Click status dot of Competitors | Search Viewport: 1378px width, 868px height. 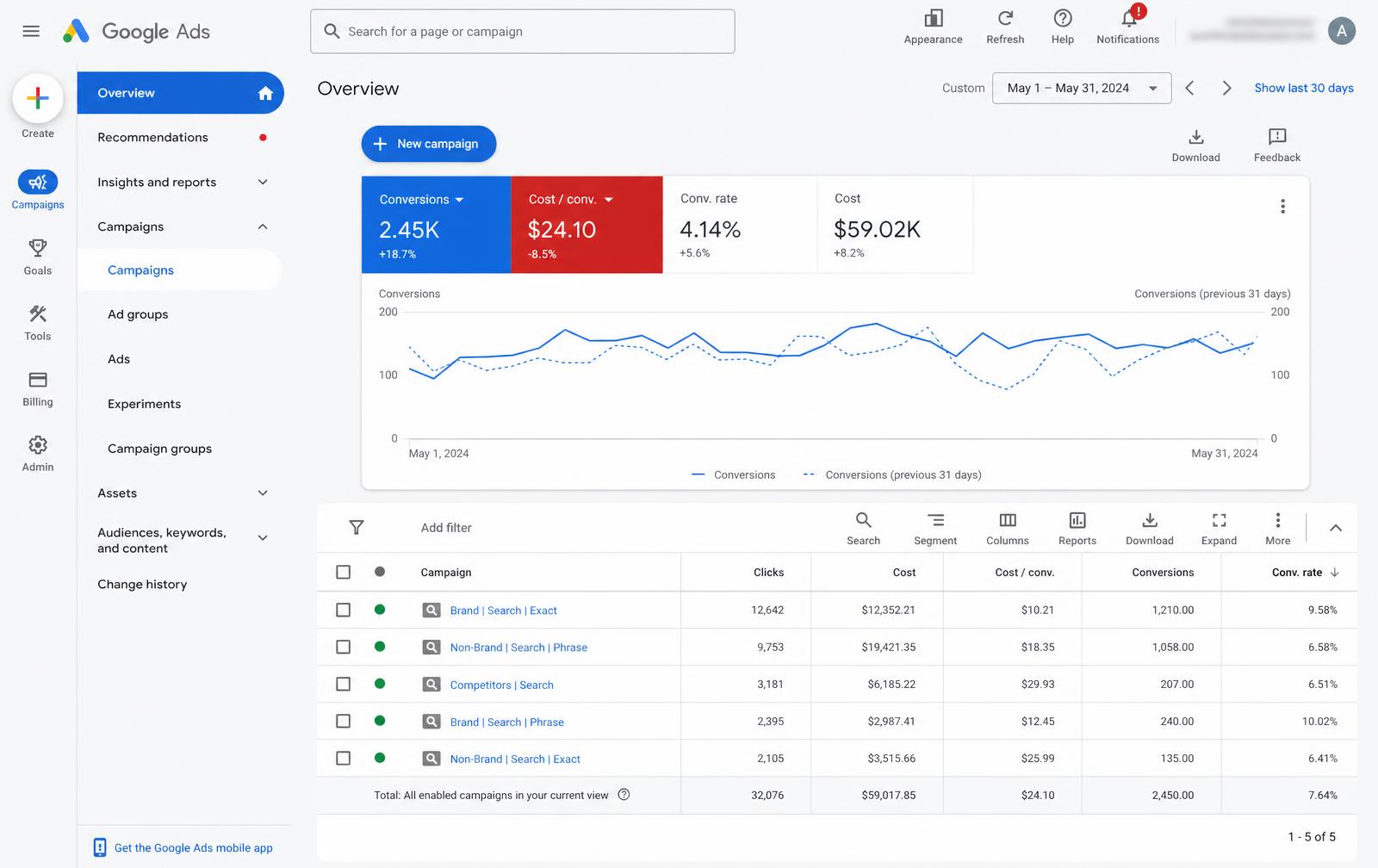(x=380, y=684)
